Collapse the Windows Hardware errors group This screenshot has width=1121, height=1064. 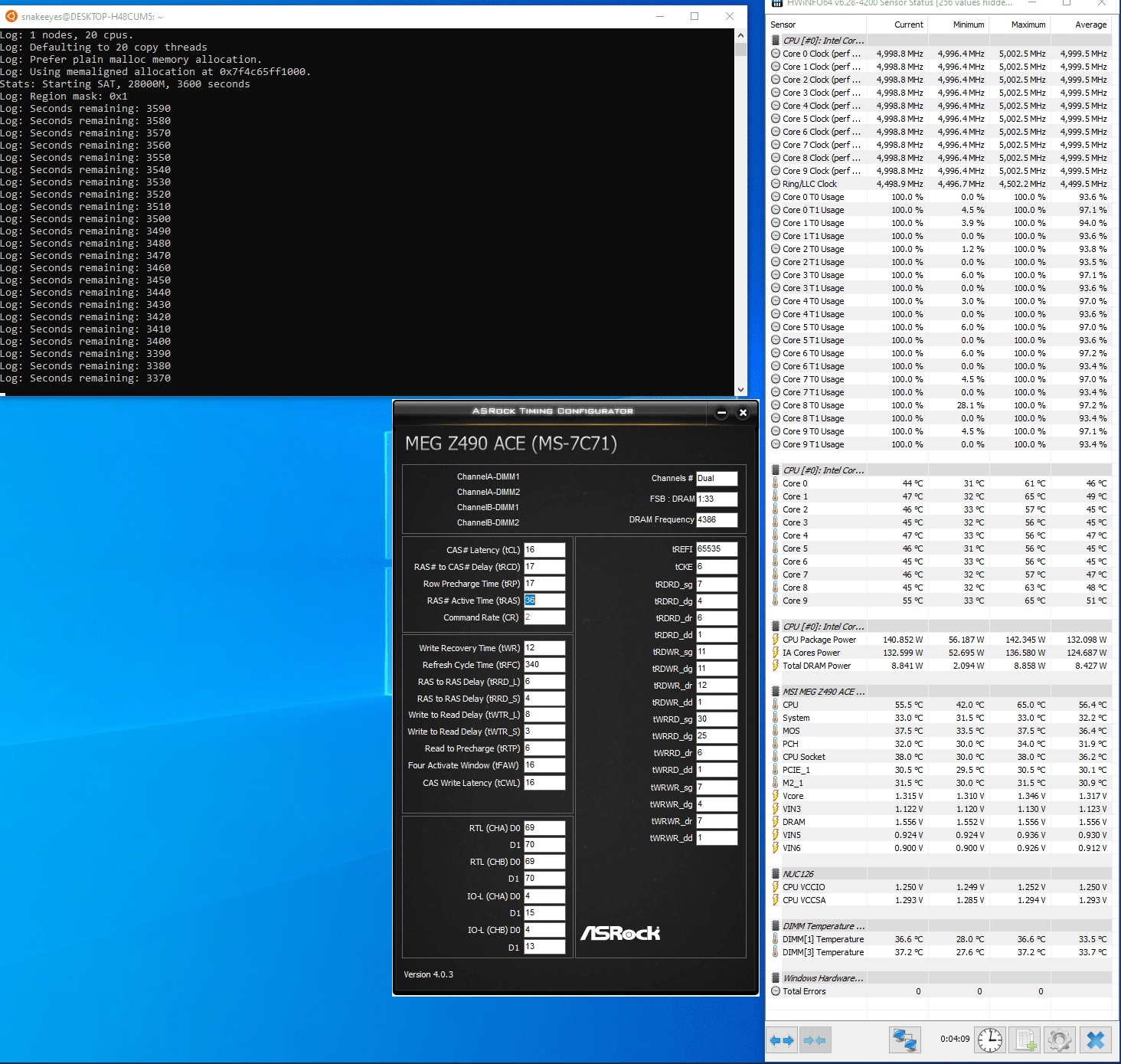point(776,978)
